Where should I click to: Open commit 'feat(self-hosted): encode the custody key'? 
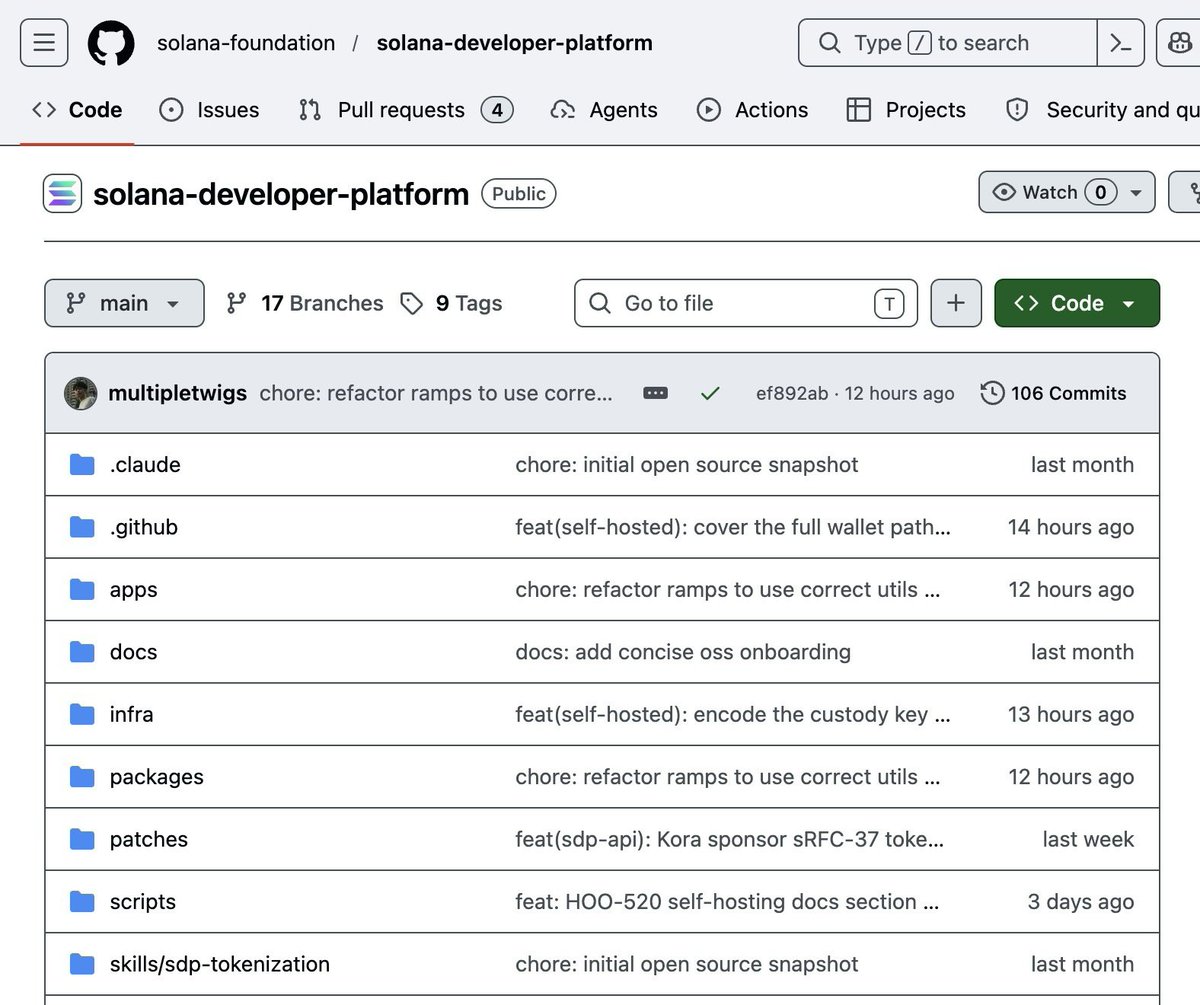point(733,715)
